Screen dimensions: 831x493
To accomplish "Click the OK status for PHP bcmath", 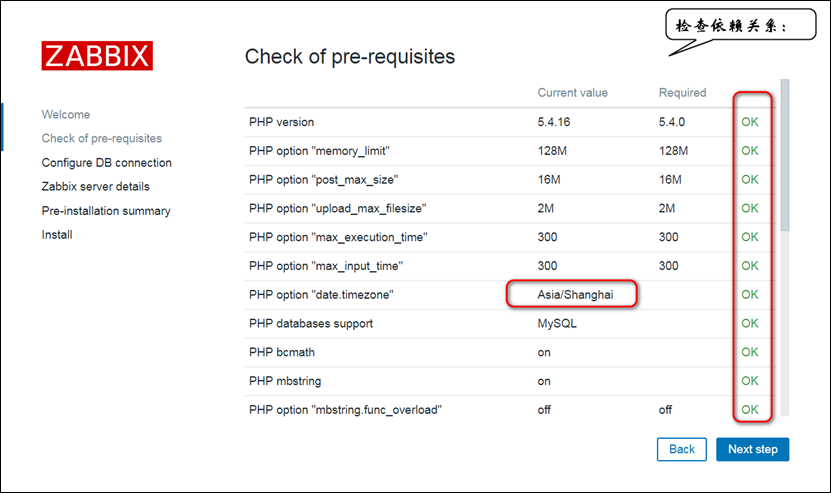I will pyautogui.click(x=749, y=352).
